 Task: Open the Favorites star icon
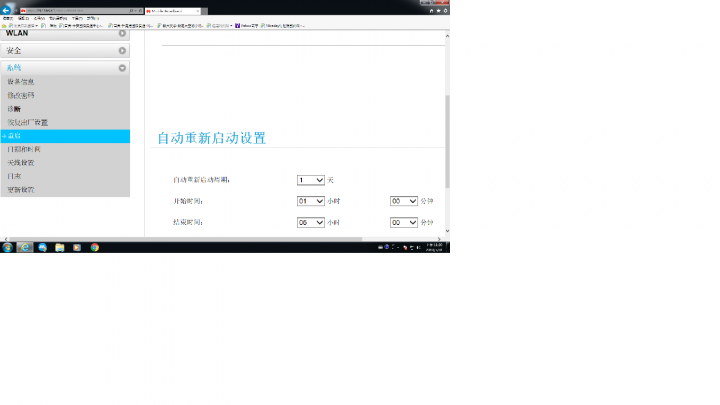click(x=439, y=11)
